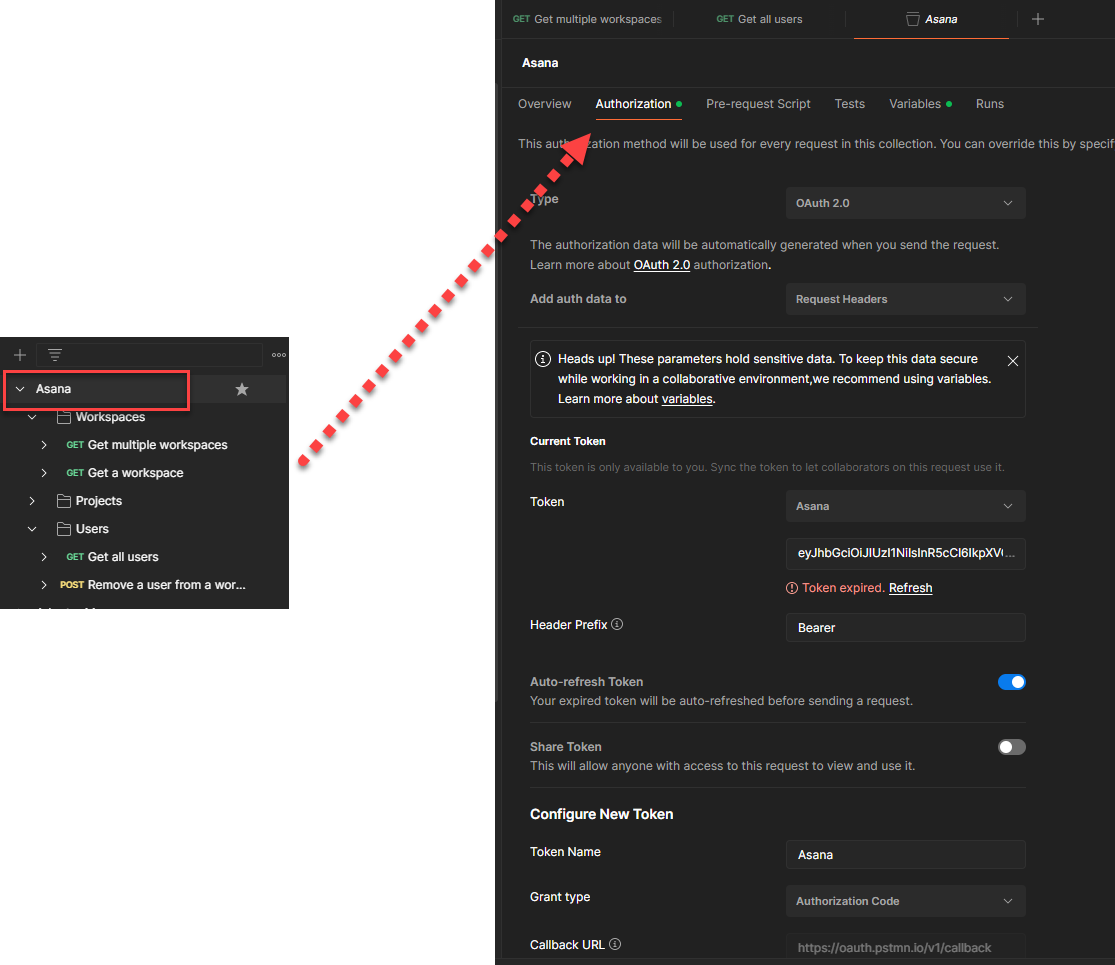Click the Asana collection title heading

[540, 63]
